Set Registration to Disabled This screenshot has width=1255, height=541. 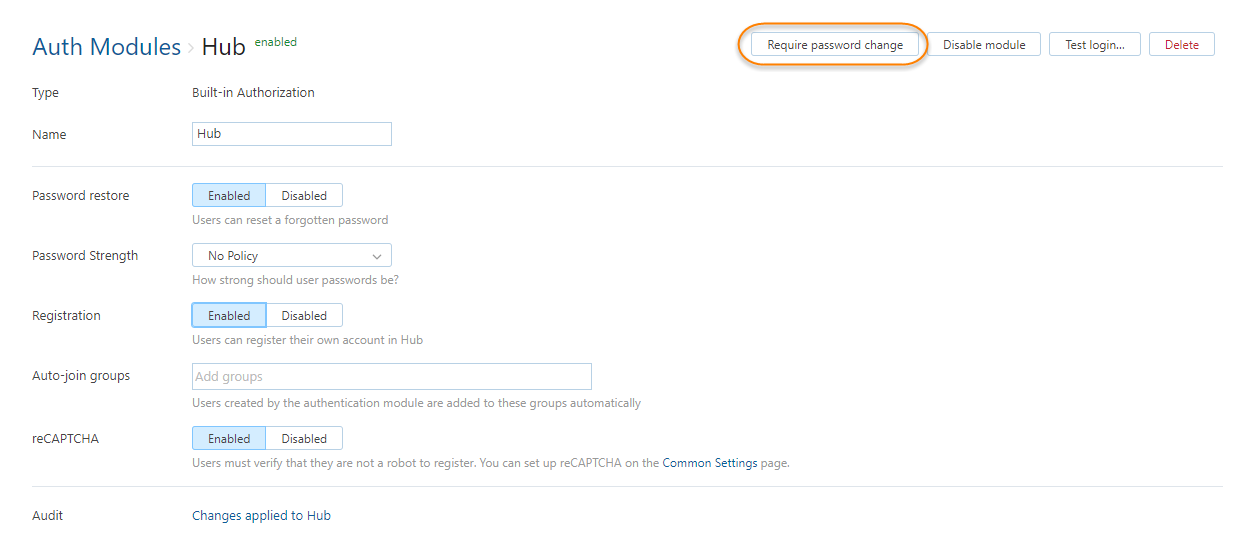click(304, 316)
